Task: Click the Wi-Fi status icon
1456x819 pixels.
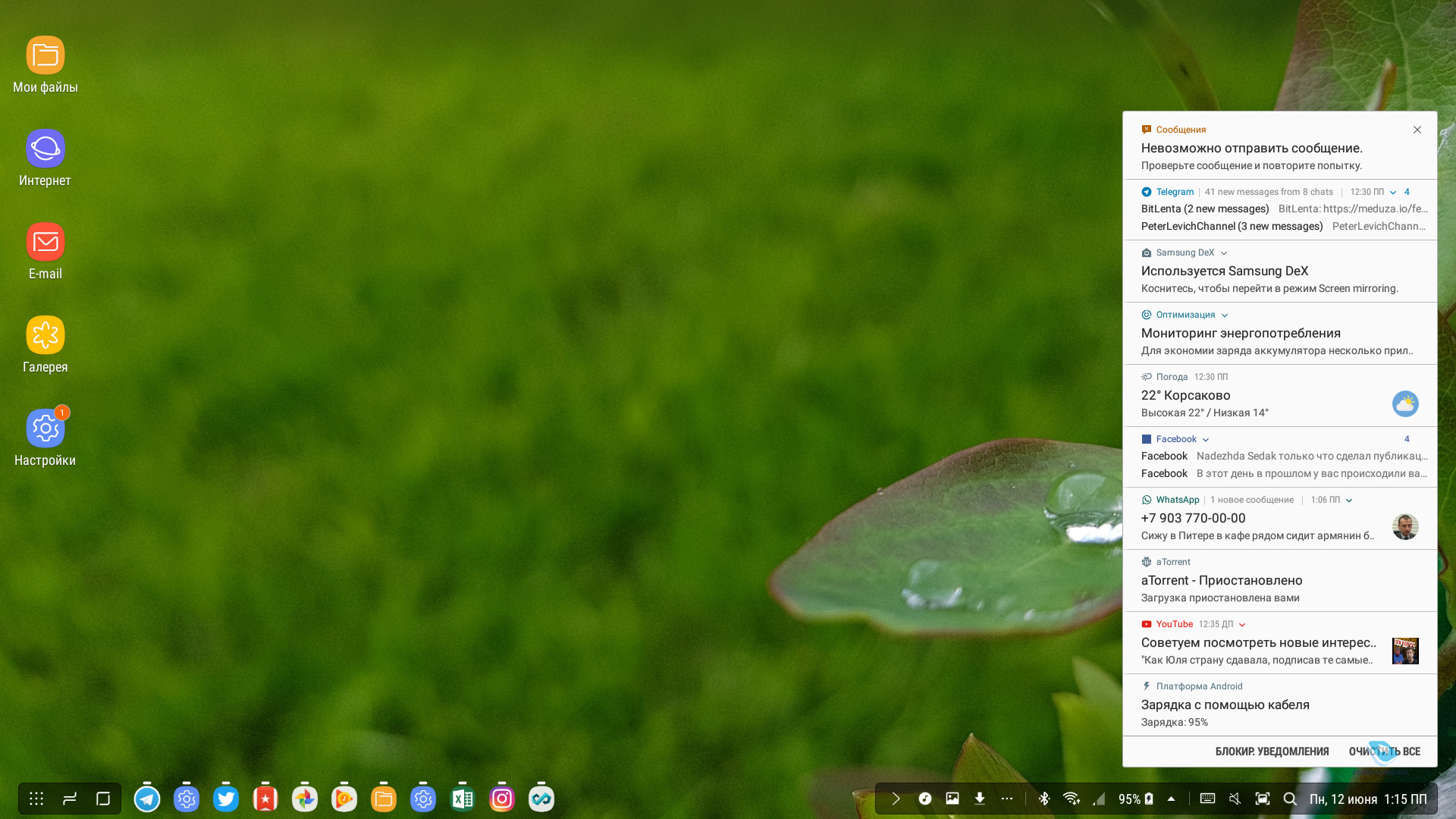Action: pyautogui.click(x=1072, y=799)
